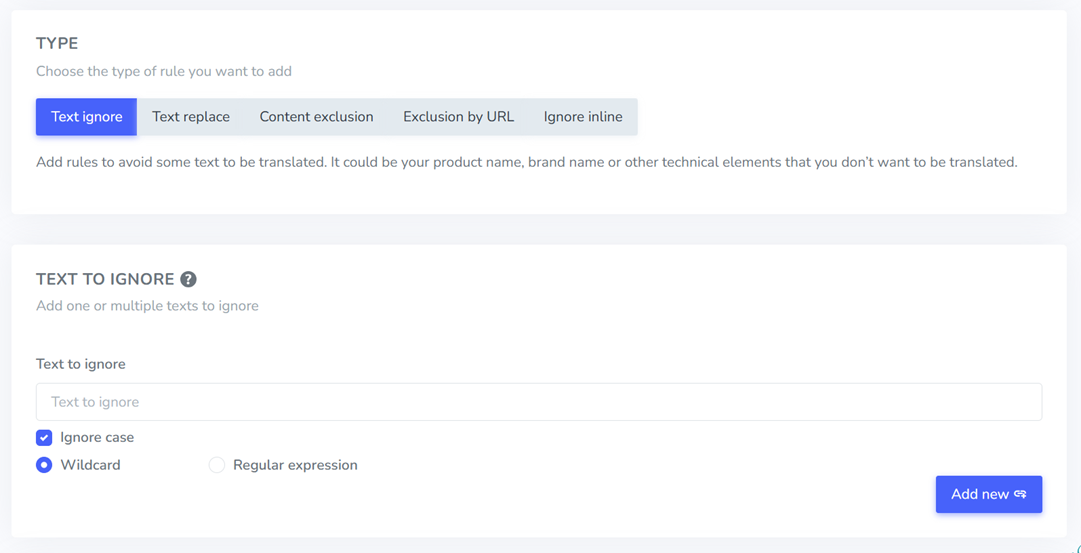Click the arrows icon in Add new button
Screen dimensions: 1081x553
tap(1020, 494)
